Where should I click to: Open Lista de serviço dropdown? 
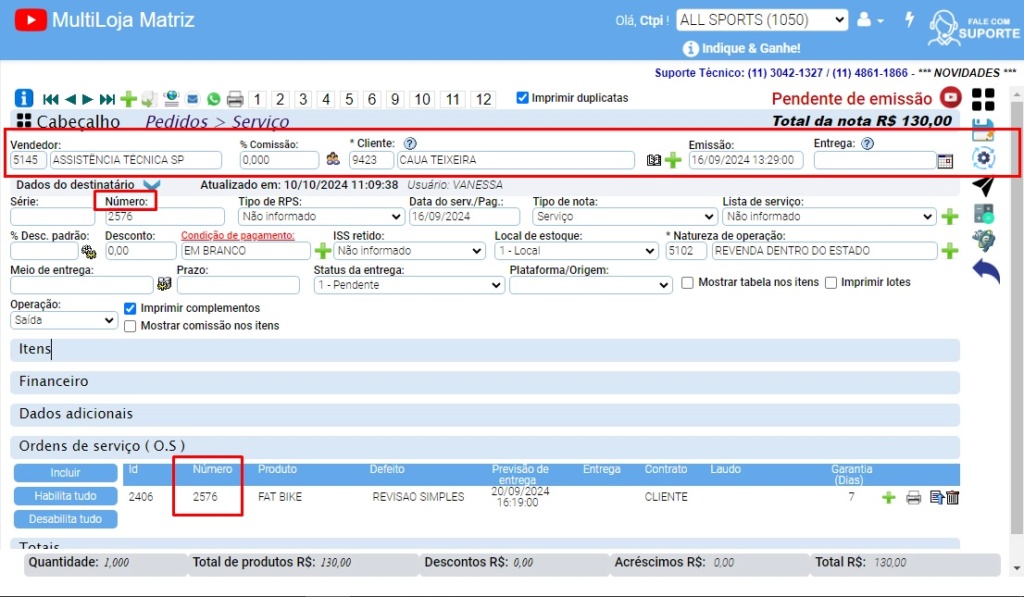click(x=829, y=216)
